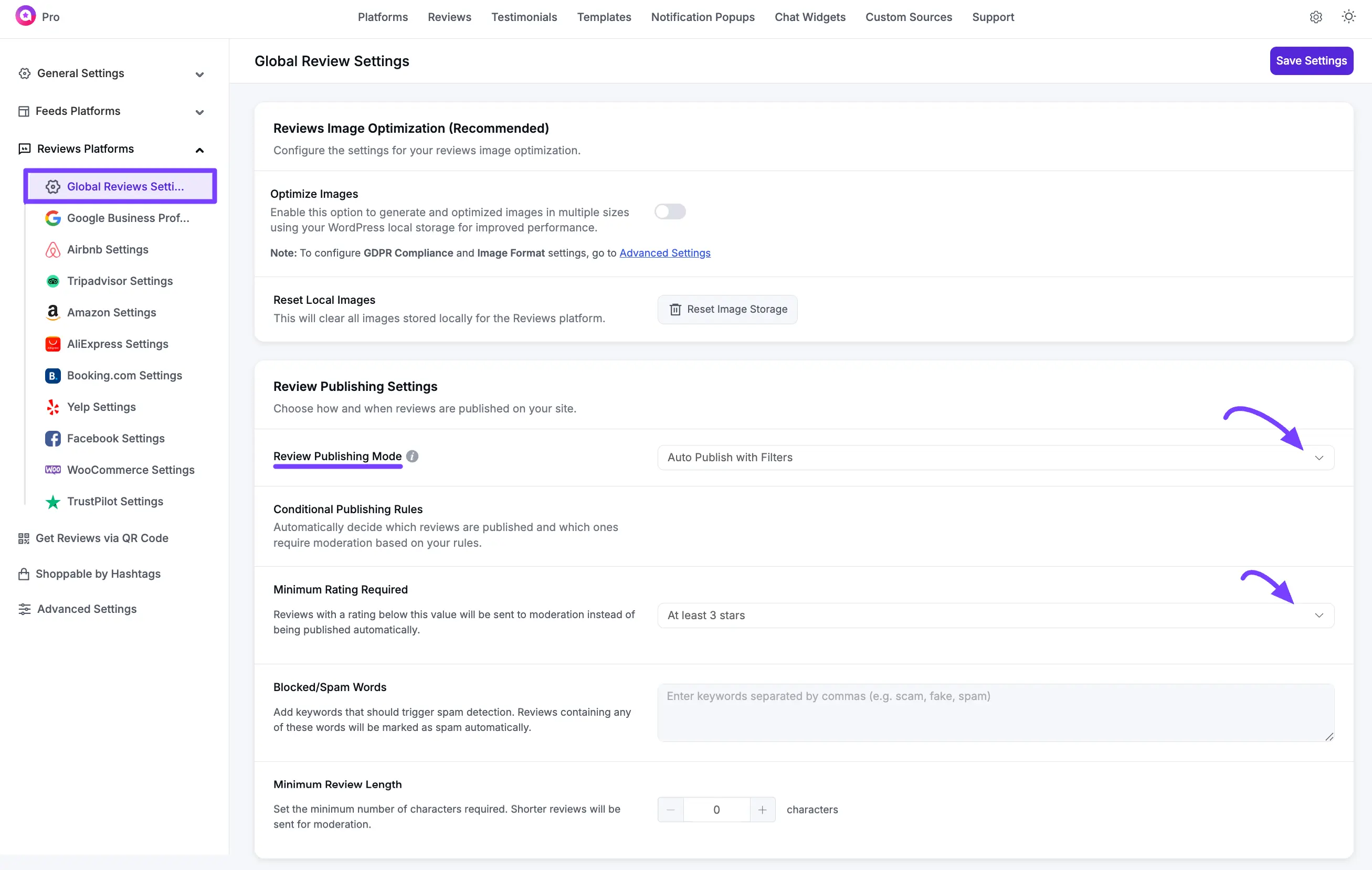The width and height of the screenshot is (1372, 870).
Task: Open Amazon Settings
Action: click(111, 312)
